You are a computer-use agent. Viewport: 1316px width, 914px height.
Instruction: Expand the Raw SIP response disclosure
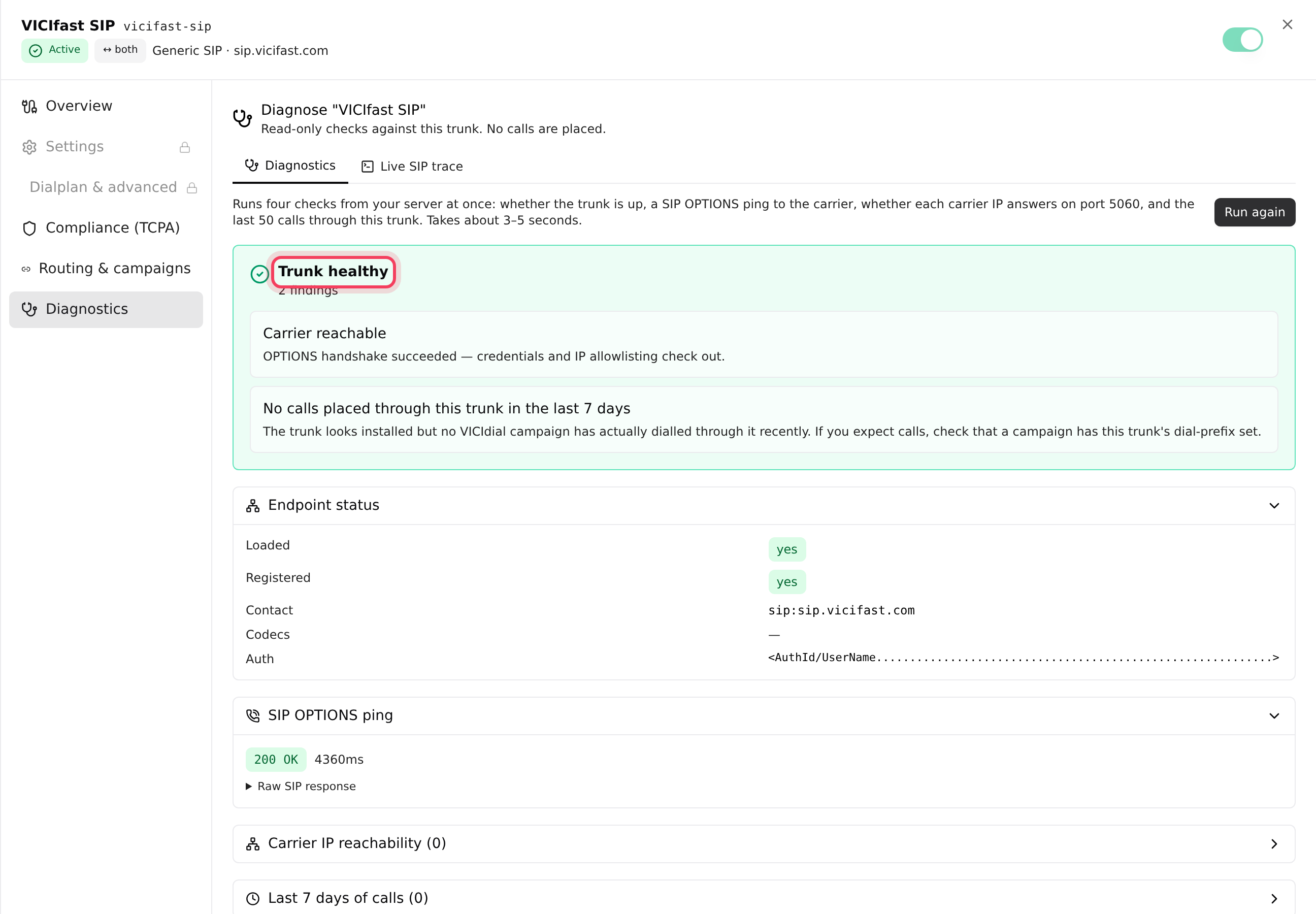point(301,786)
